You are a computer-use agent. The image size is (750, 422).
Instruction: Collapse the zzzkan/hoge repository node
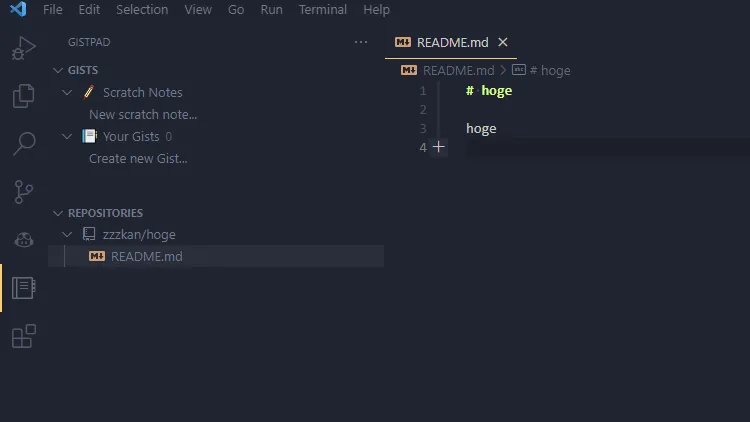tap(67, 234)
